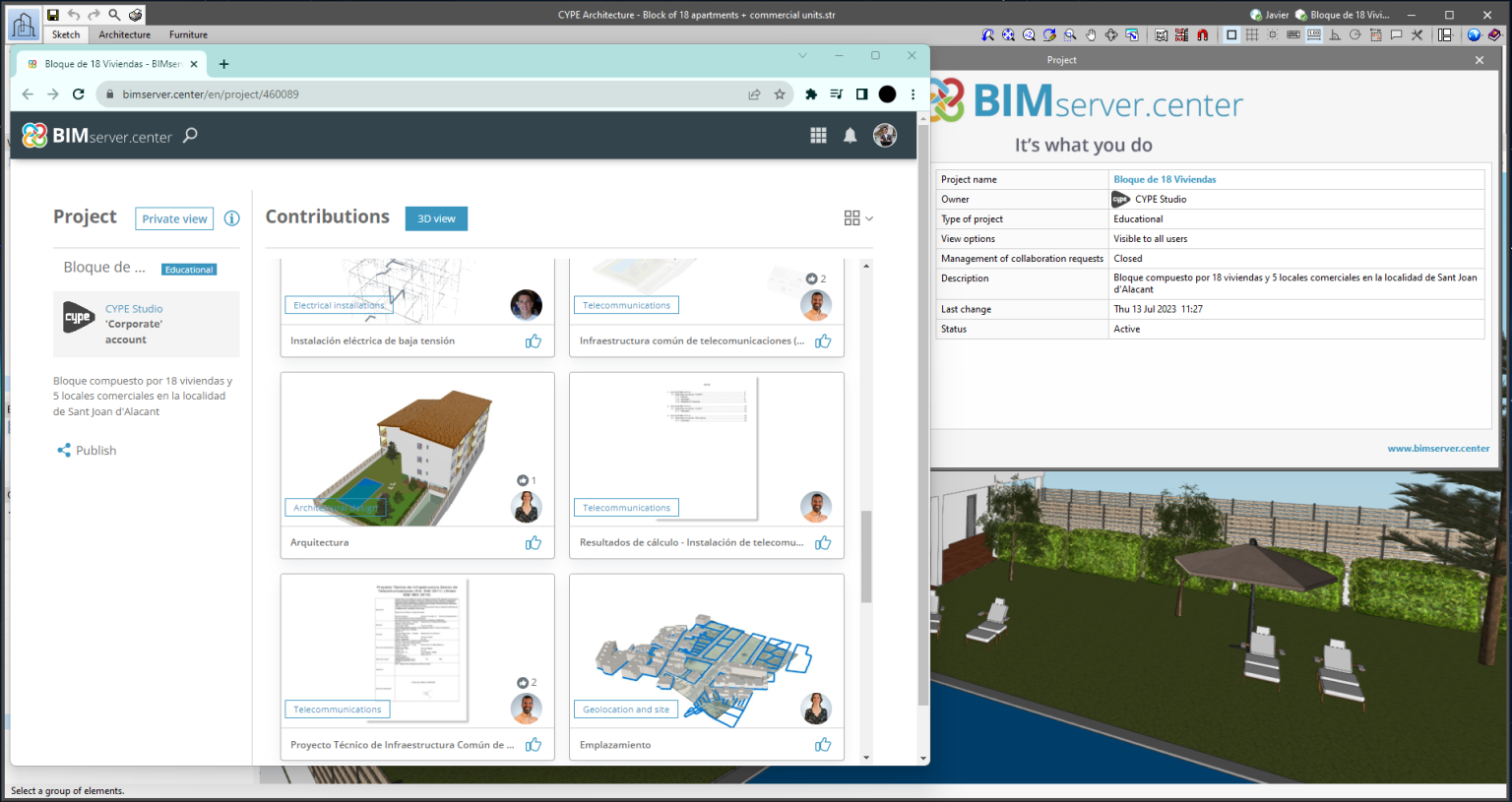Viewport: 1512px width, 802px height.
Task: Click the speech bubble annotation icon
Action: [1396, 34]
